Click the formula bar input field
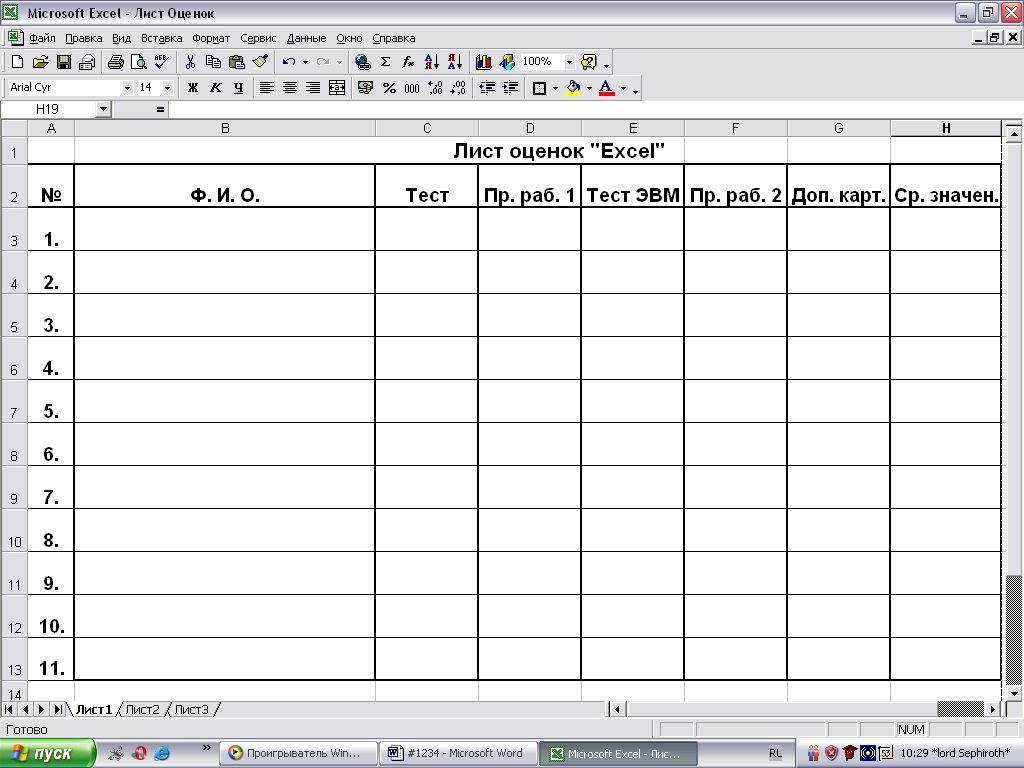The image size is (1024, 768). point(596,109)
